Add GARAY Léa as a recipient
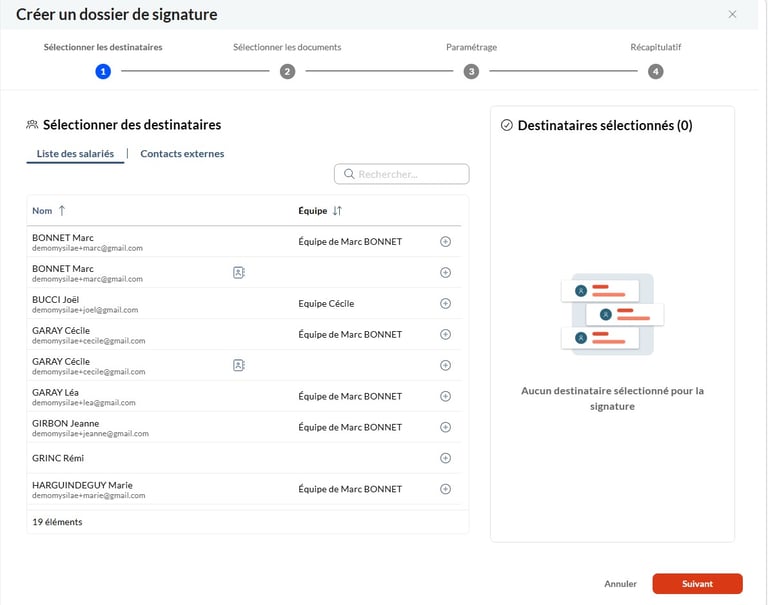 pos(446,396)
